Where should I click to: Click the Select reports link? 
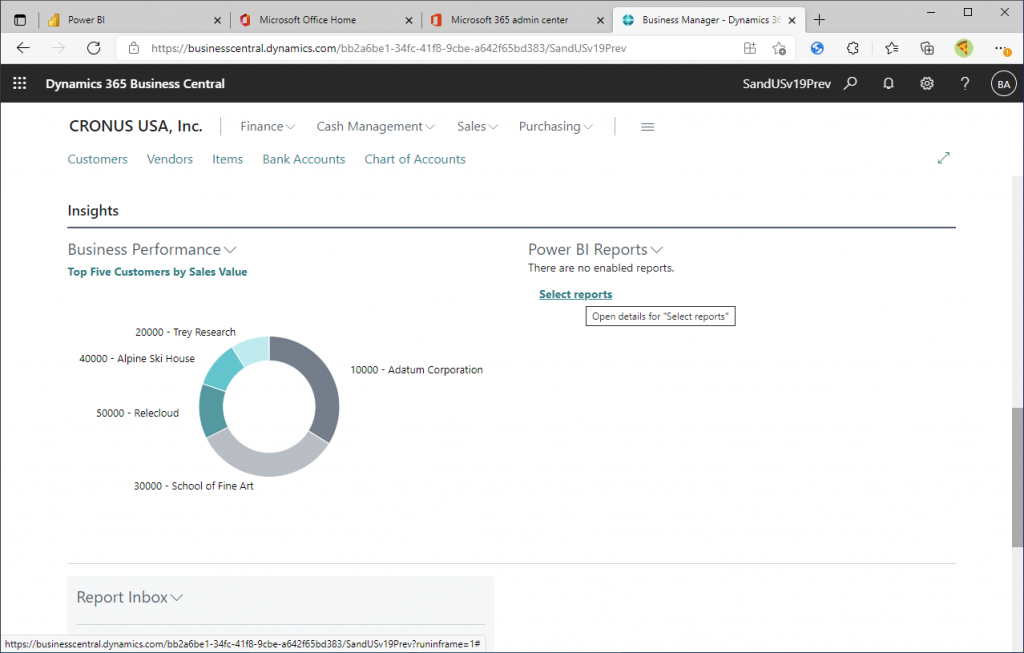[x=575, y=295]
